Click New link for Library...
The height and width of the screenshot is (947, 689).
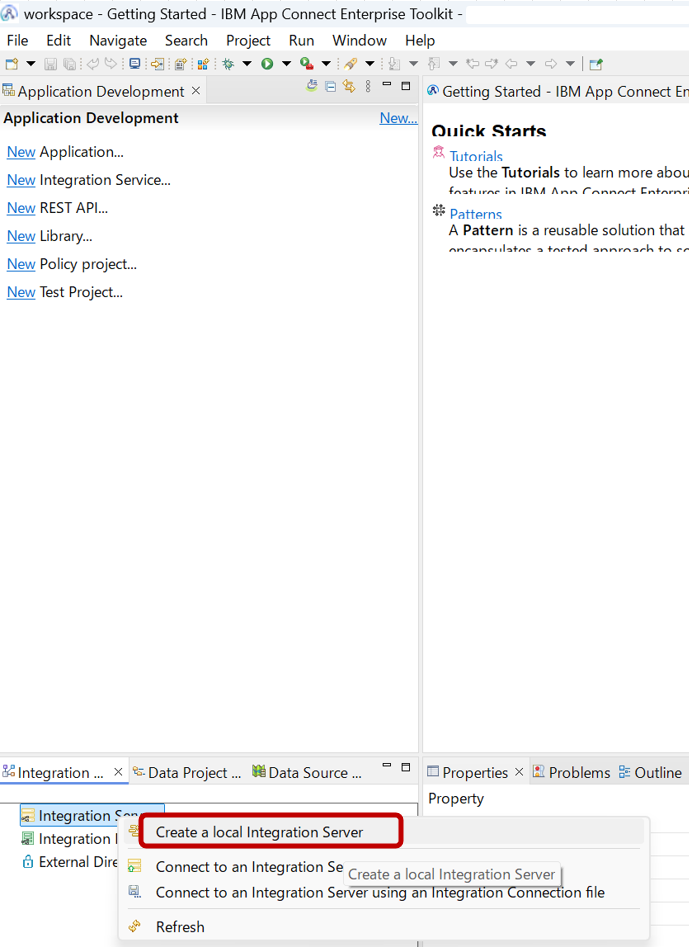click(x=21, y=236)
